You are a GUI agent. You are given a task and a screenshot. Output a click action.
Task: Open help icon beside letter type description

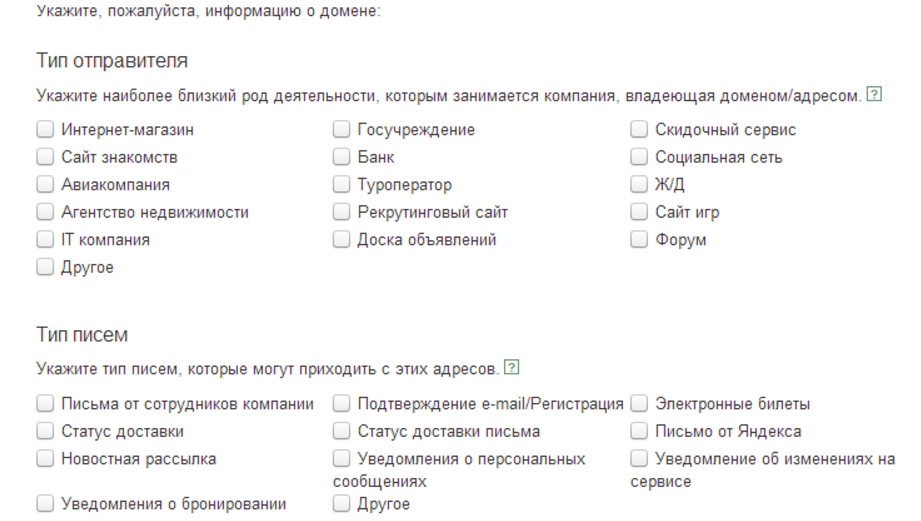click(x=512, y=368)
